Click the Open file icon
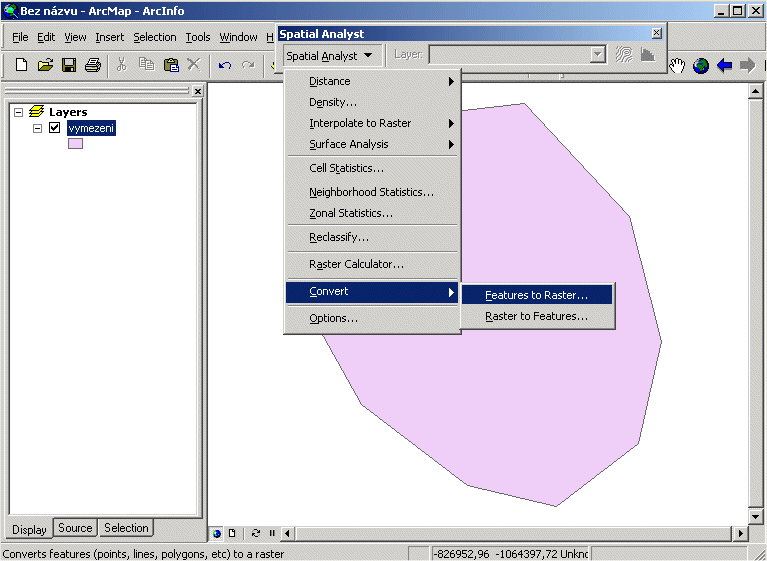The height and width of the screenshot is (561, 767). [x=45, y=65]
